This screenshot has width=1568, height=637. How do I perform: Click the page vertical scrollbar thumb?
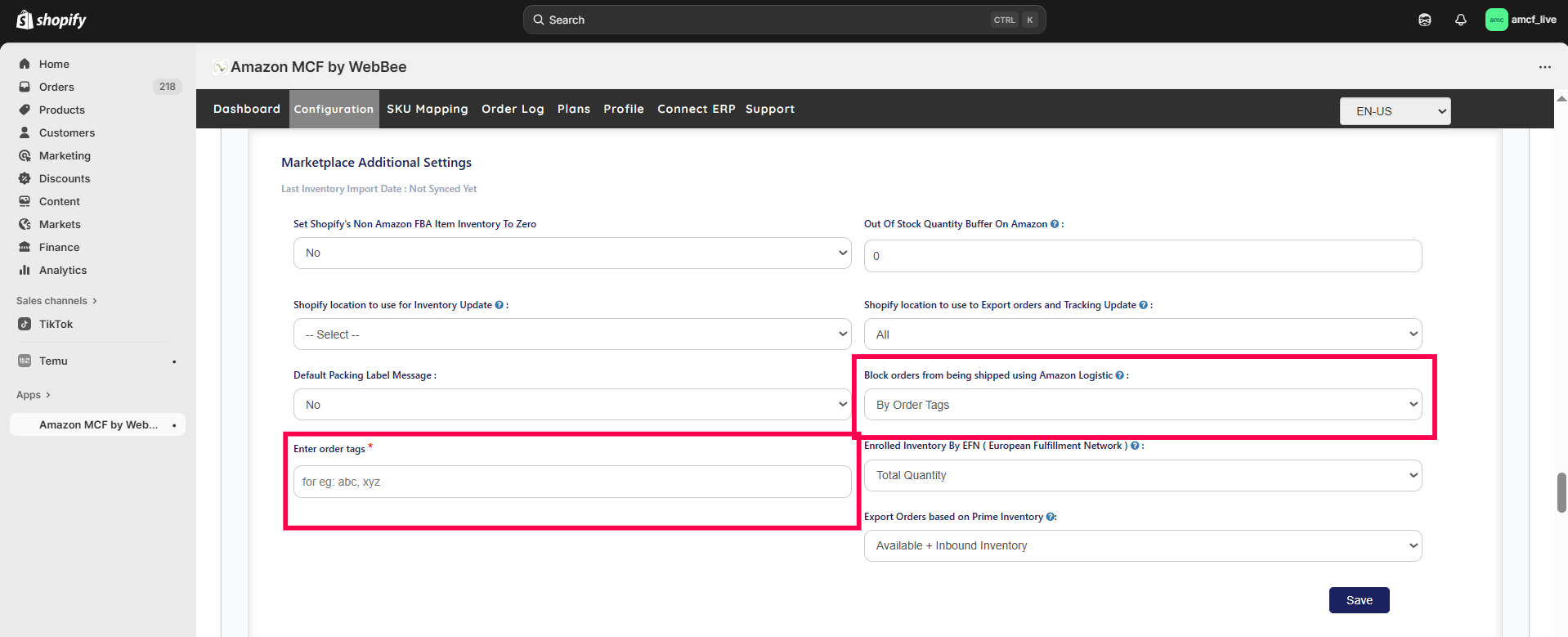click(1561, 492)
